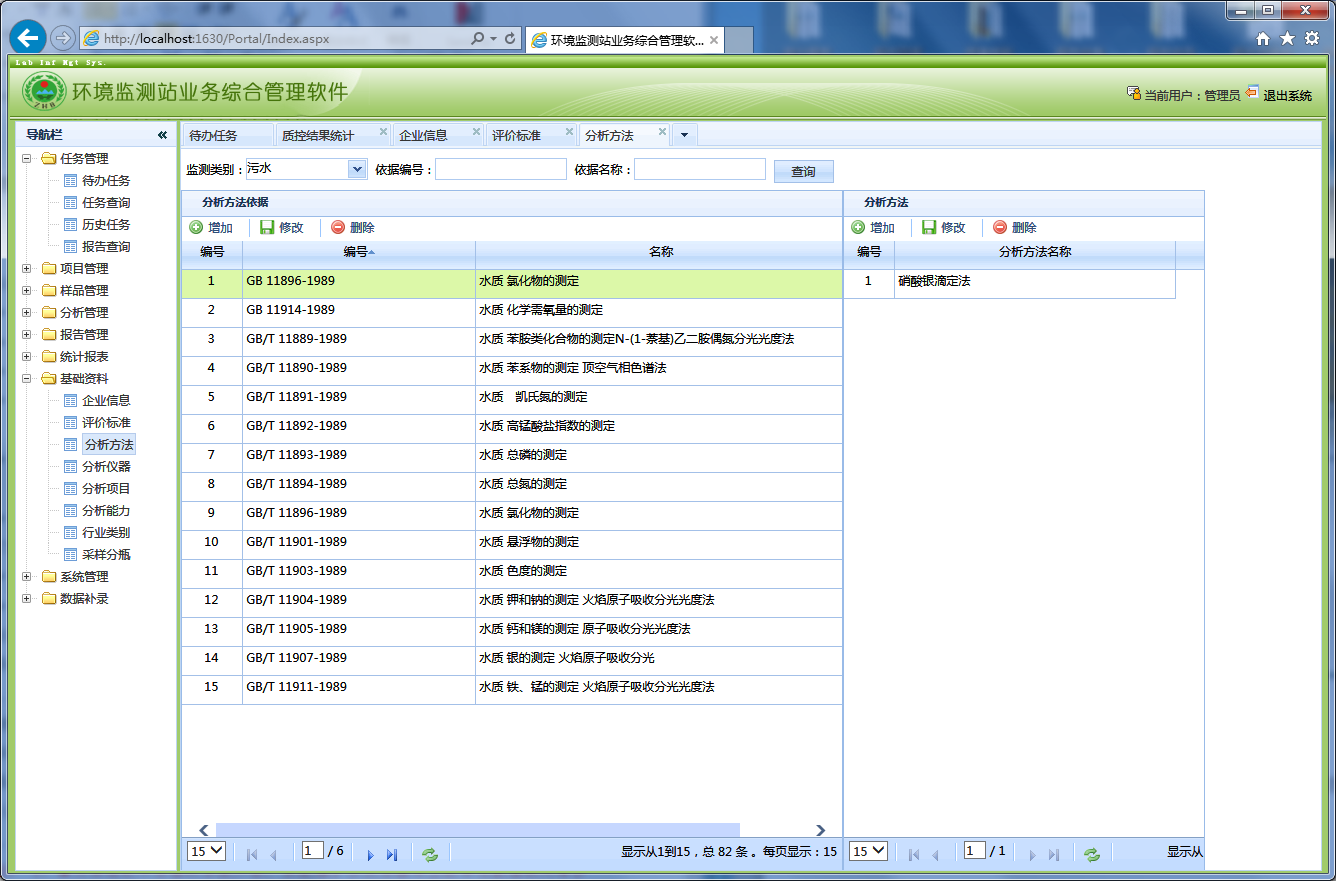Screen dimensions: 1336x881
Task: Click the horizontal scrollbar of the left grid
Action: 478,830
